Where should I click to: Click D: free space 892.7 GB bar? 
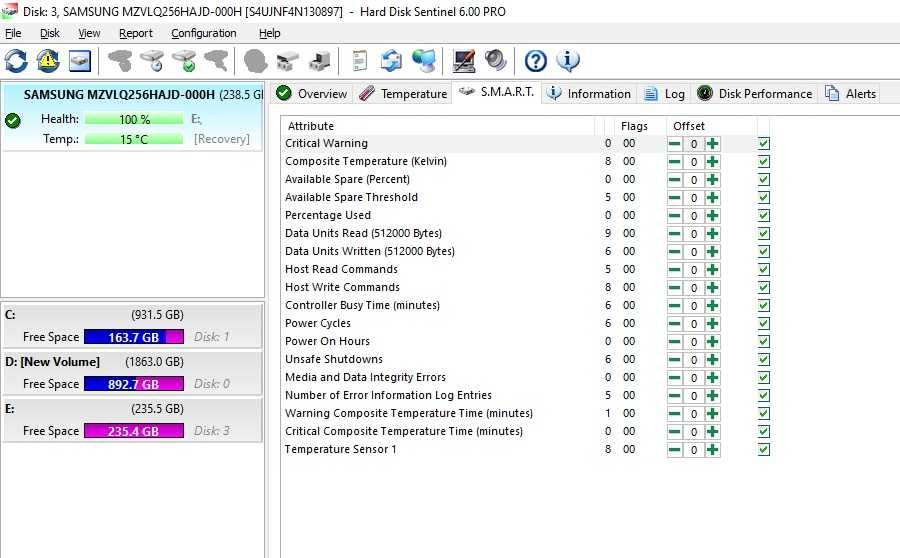pos(134,384)
